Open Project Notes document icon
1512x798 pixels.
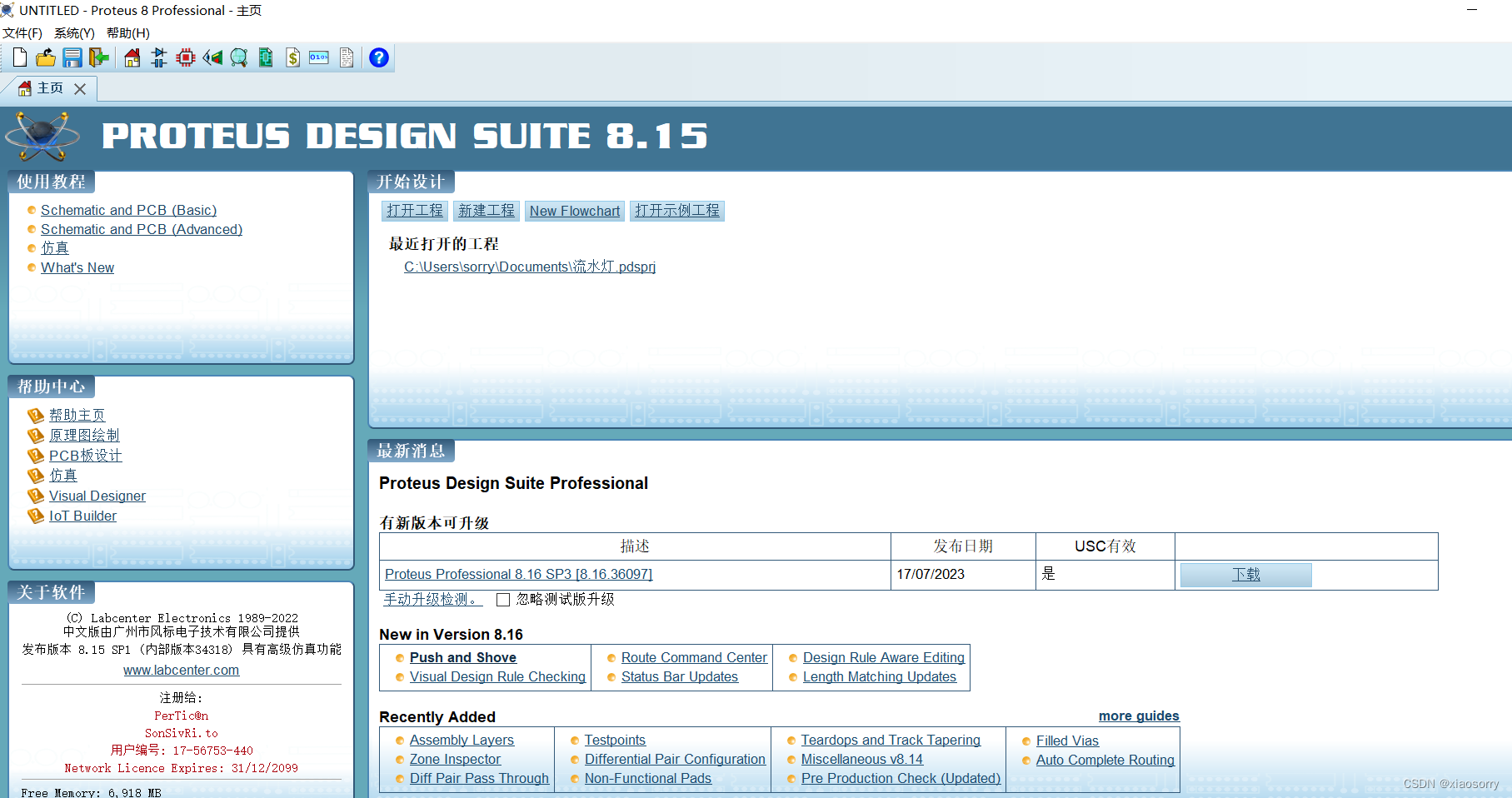(x=347, y=57)
